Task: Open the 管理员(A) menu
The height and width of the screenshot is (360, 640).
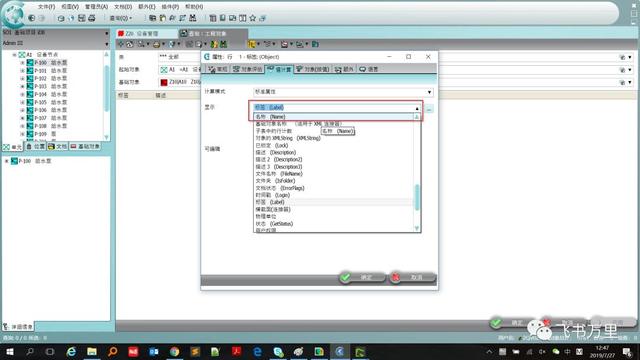Action: [96, 7]
